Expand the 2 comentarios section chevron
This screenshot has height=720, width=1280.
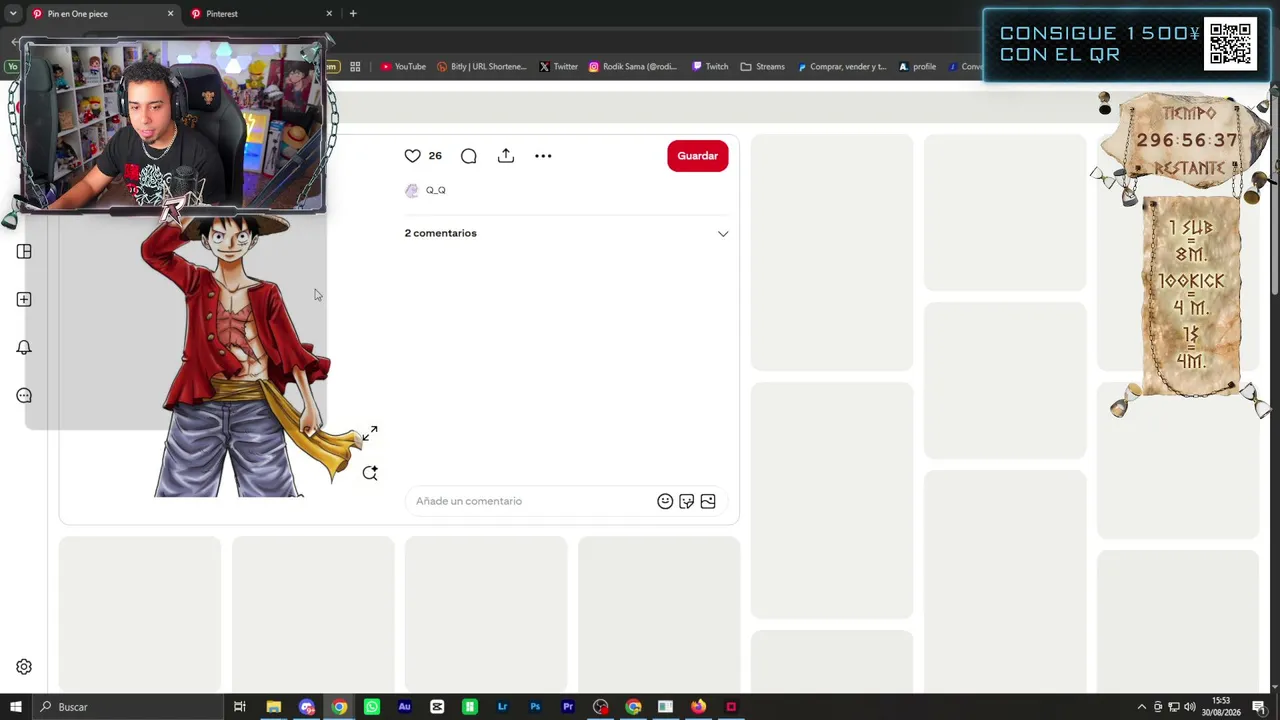[723, 234]
